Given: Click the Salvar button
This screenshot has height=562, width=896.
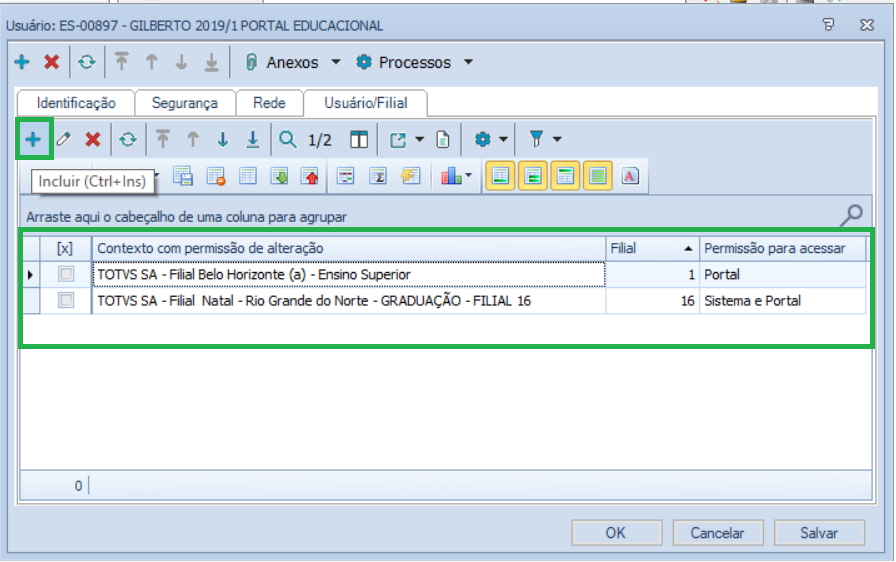Looking at the screenshot, I should tap(819, 532).
